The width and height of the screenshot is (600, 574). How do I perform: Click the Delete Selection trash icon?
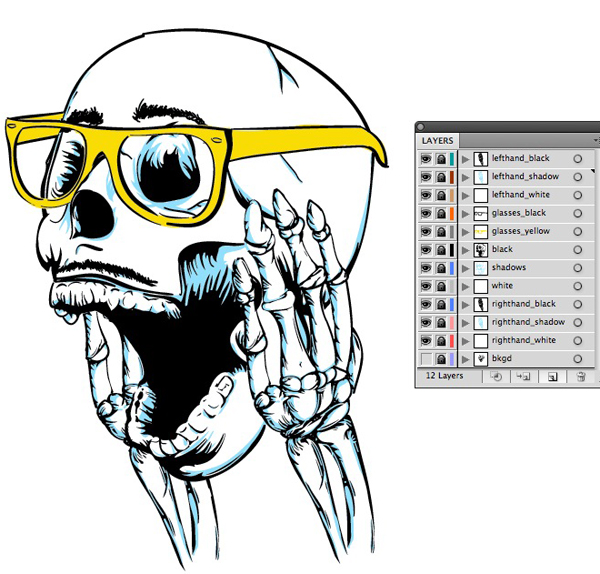[x=581, y=377]
